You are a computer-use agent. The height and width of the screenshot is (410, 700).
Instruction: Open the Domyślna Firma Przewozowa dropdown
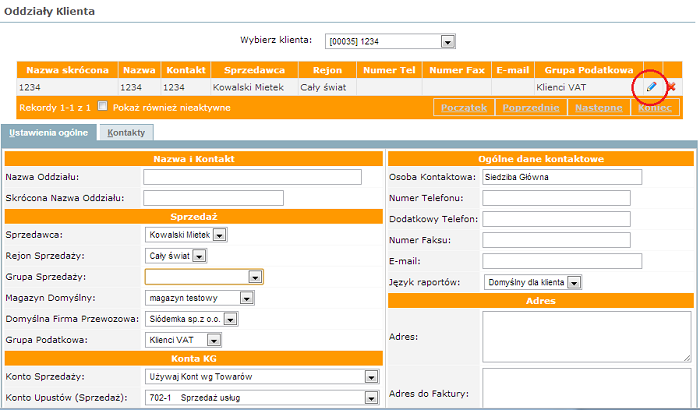(192, 319)
